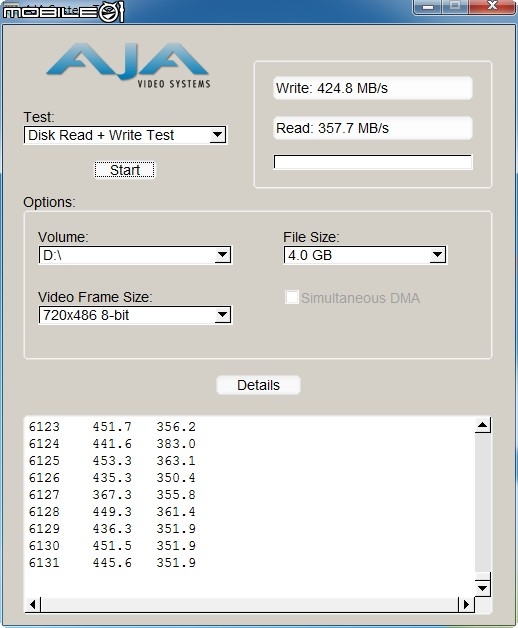Screen dimensions: 518x628
Task: Select the results row 6128
Action: (112, 512)
